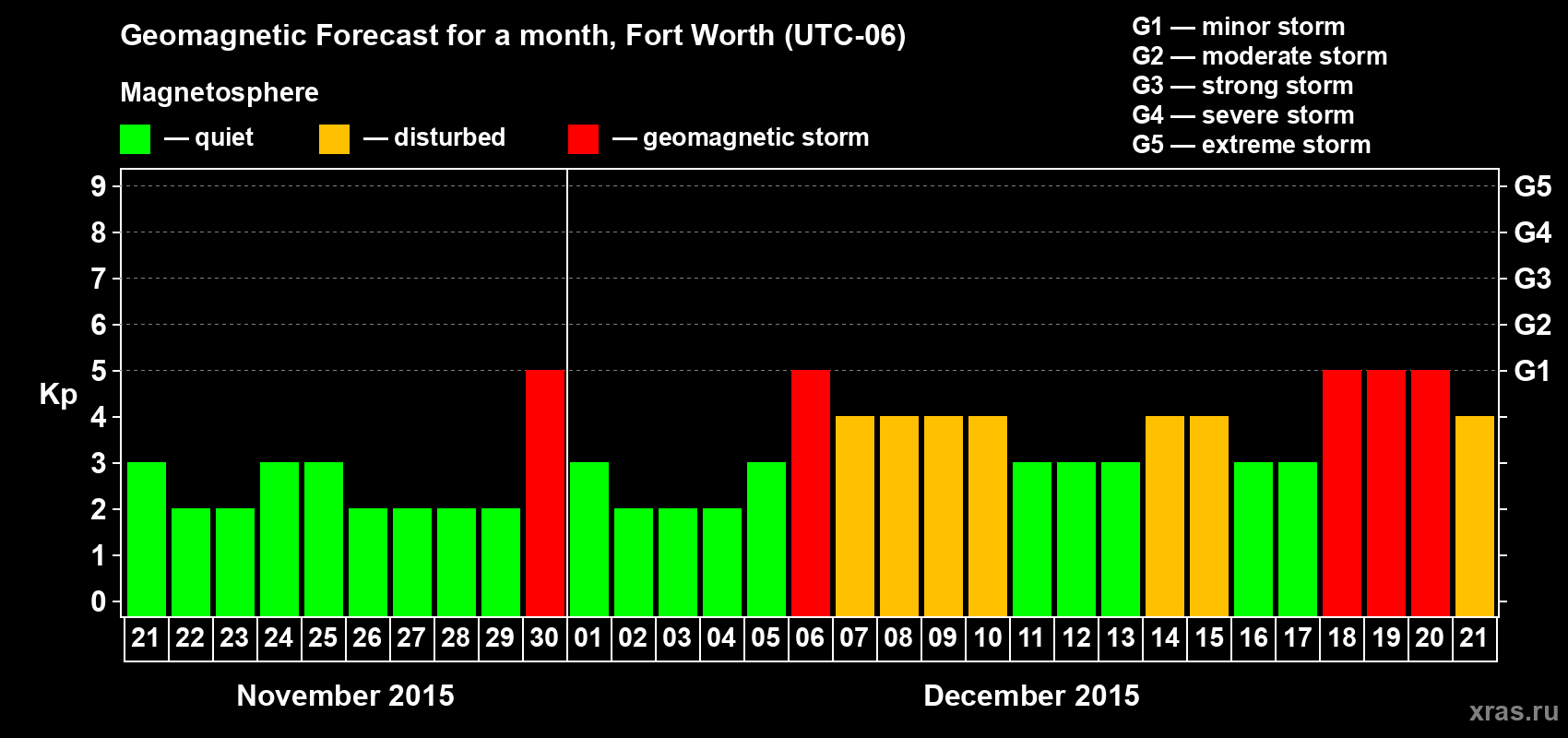This screenshot has height=738, width=1568.
Task: Click the '— geomagnetic storm' legend label
Action: point(741,138)
